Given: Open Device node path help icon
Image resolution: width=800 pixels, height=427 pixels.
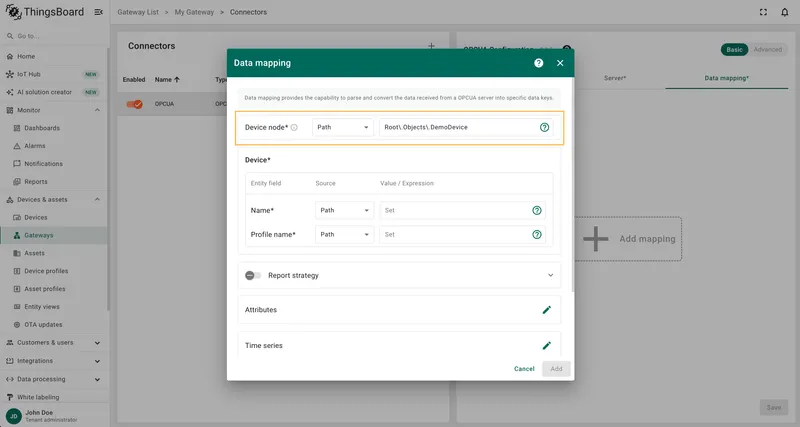Looking at the screenshot, I should click(544, 128).
